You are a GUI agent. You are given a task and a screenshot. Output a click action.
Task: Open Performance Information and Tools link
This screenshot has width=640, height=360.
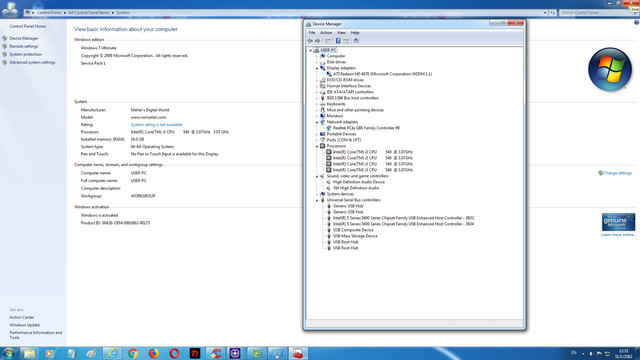point(36,335)
